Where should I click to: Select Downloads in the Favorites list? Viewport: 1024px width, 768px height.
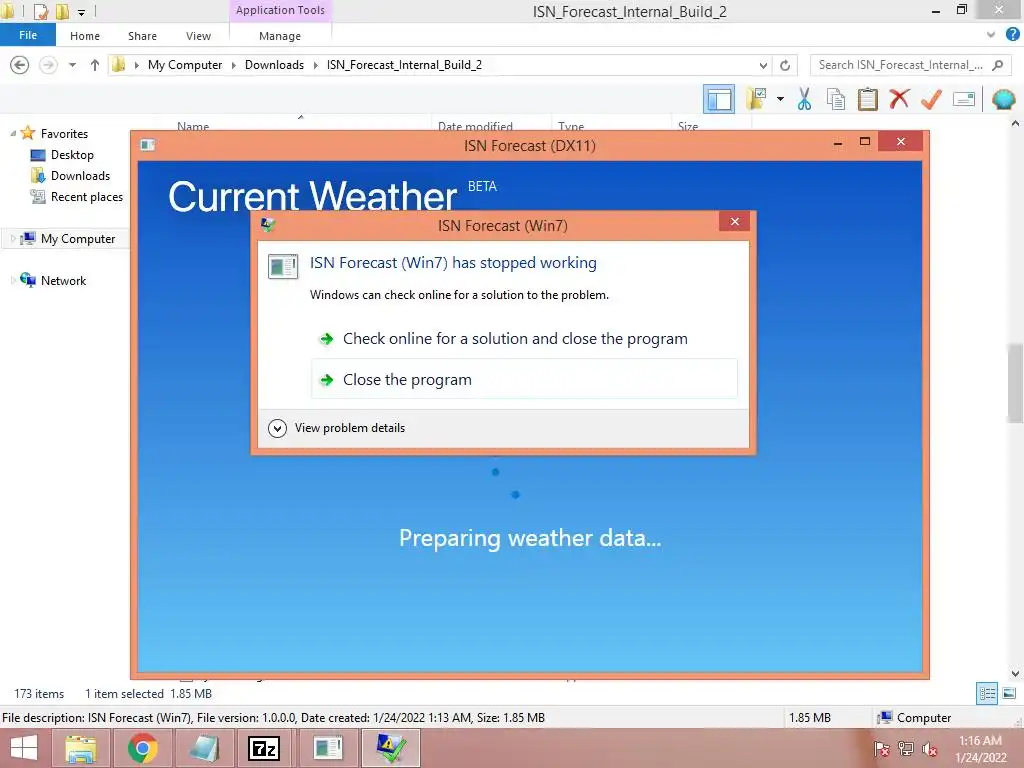(80, 176)
